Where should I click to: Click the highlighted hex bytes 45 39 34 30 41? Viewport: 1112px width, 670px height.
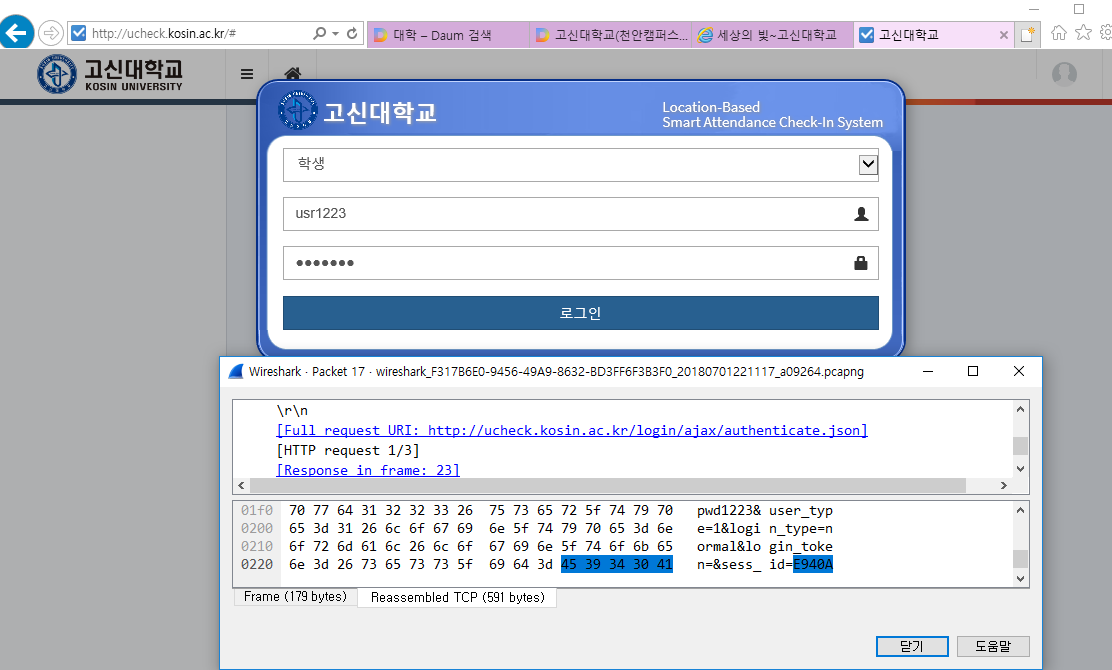pyautogui.click(x=616, y=564)
